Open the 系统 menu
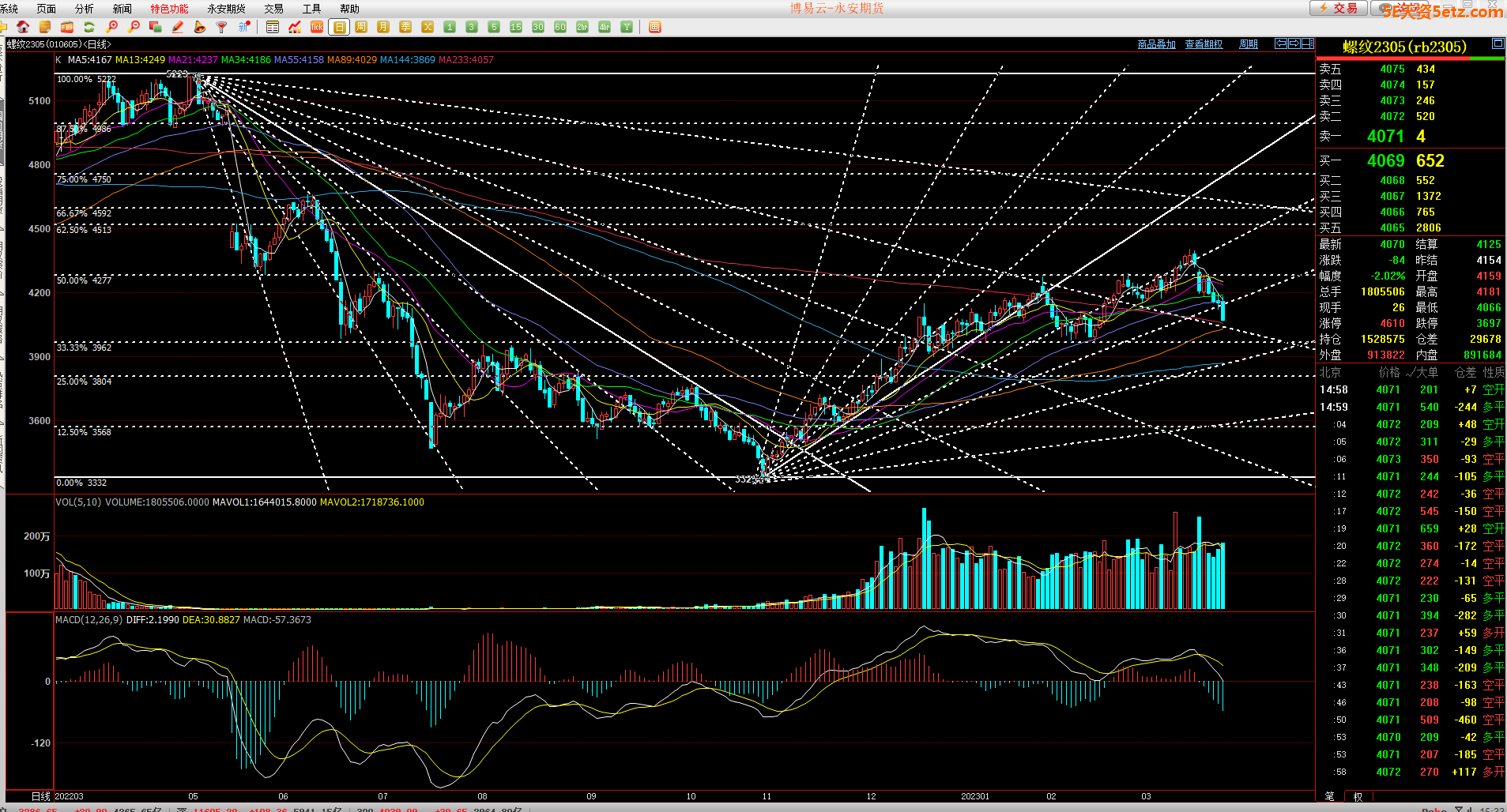The height and width of the screenshot is (812, 1507). [x=9, y=9]
